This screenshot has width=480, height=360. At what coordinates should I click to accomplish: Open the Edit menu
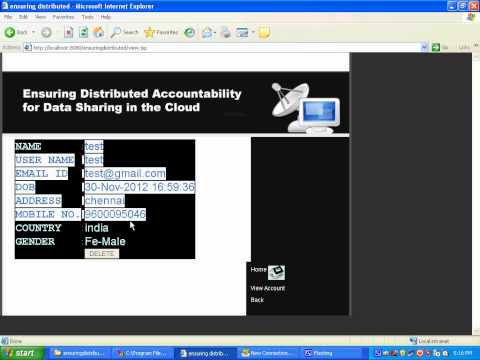(x=23, y=17)
